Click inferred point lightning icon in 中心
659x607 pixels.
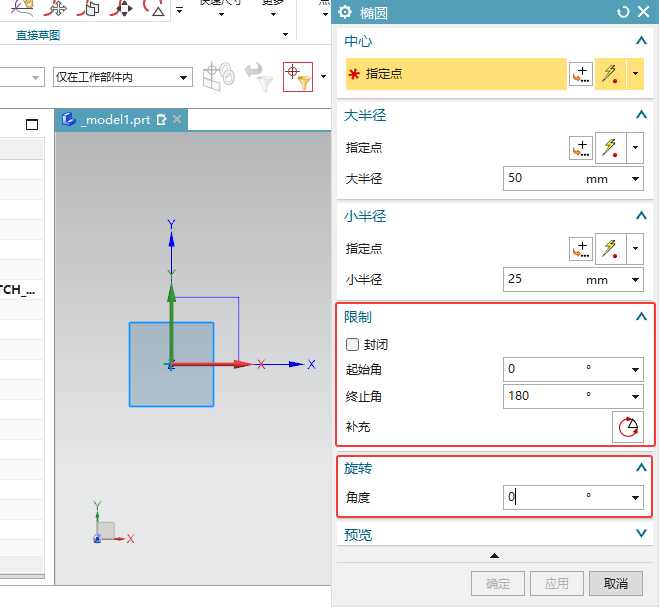coord(610,74)
